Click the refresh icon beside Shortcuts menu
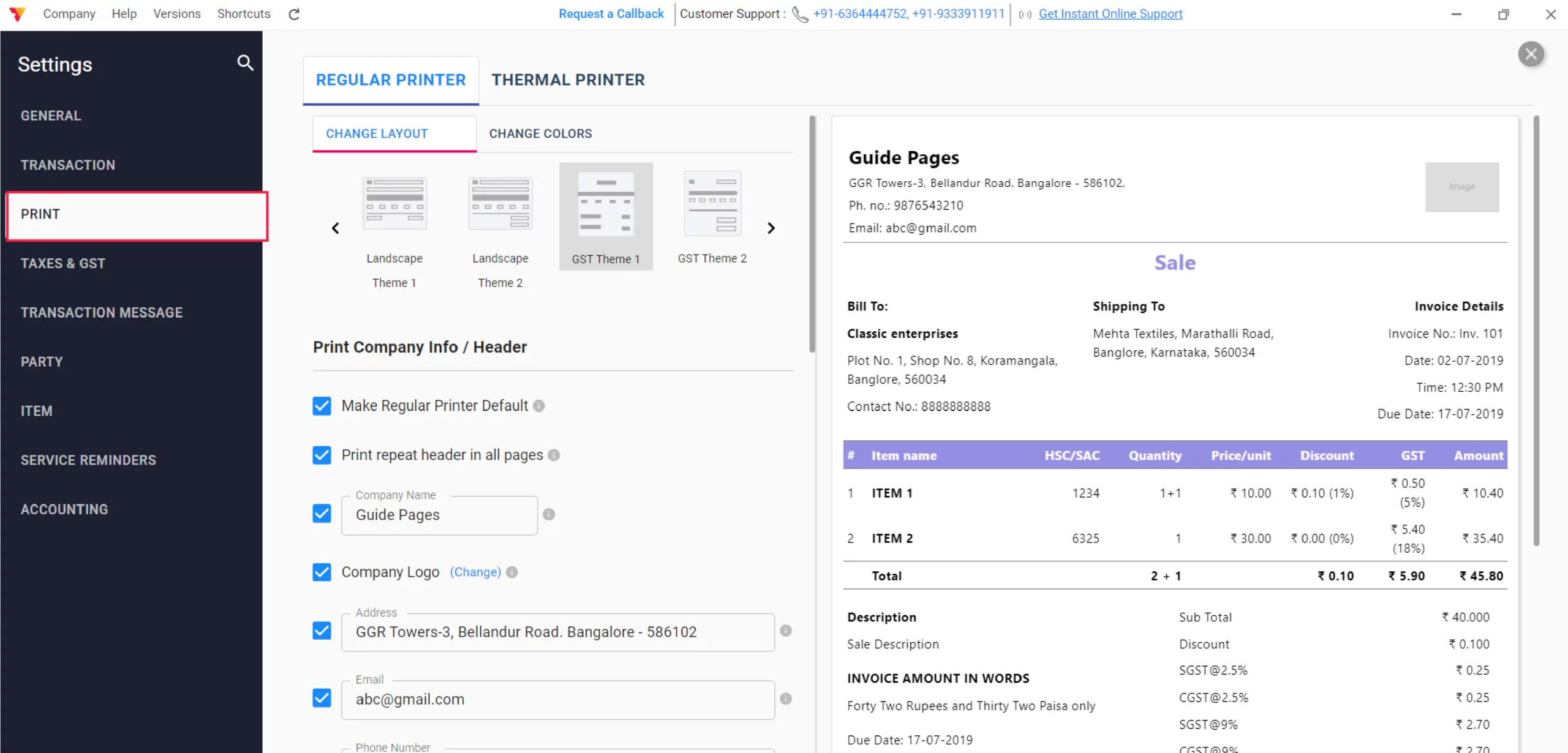 (x=294, y=13)
